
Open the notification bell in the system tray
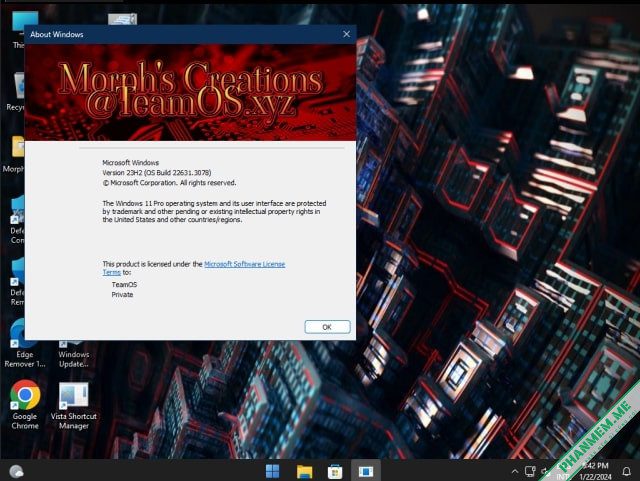[x=627, y=471]
